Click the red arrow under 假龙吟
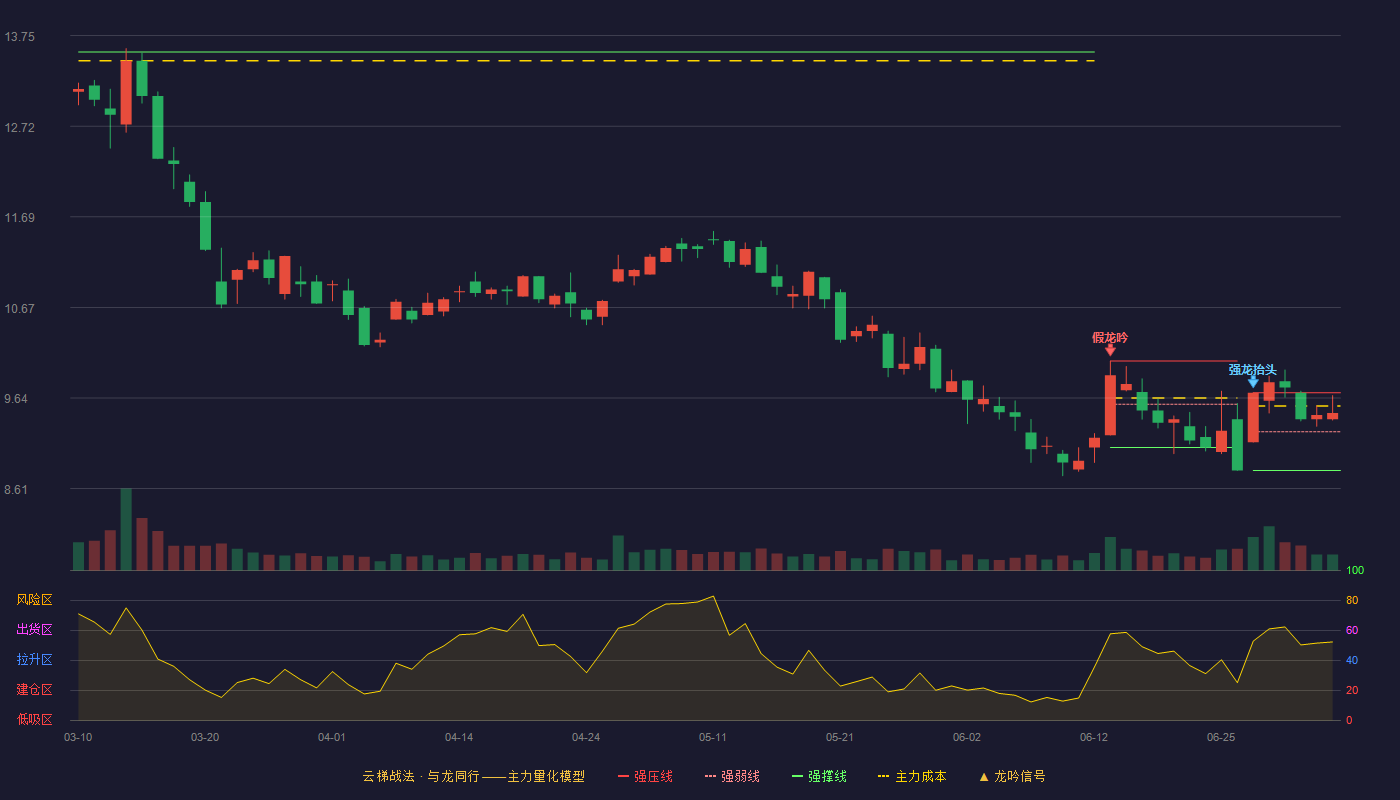Viewport: 1400px width, 800px height. tap(1110, 350)
